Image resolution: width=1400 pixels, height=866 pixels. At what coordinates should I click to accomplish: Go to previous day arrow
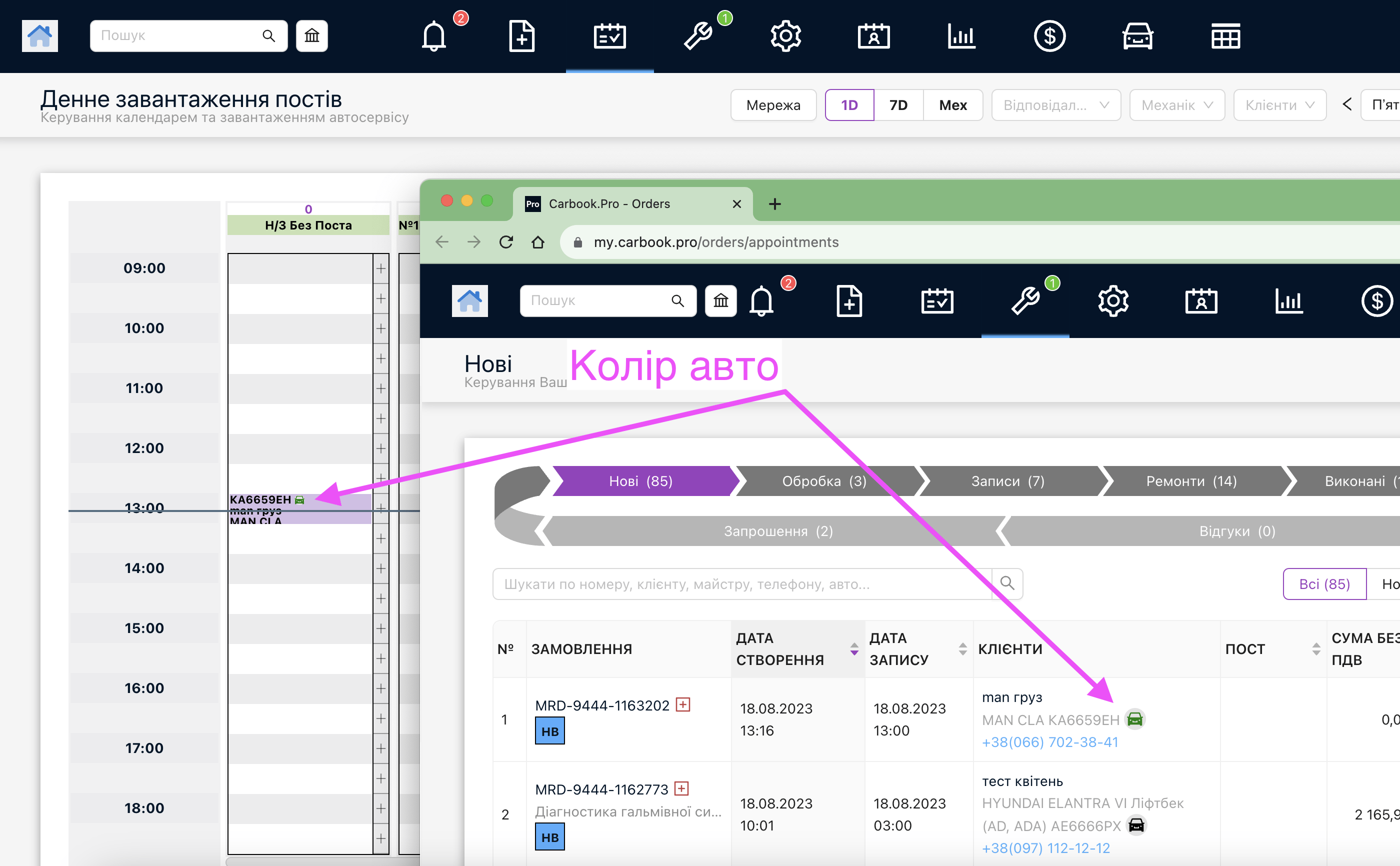pos(1346,104)
